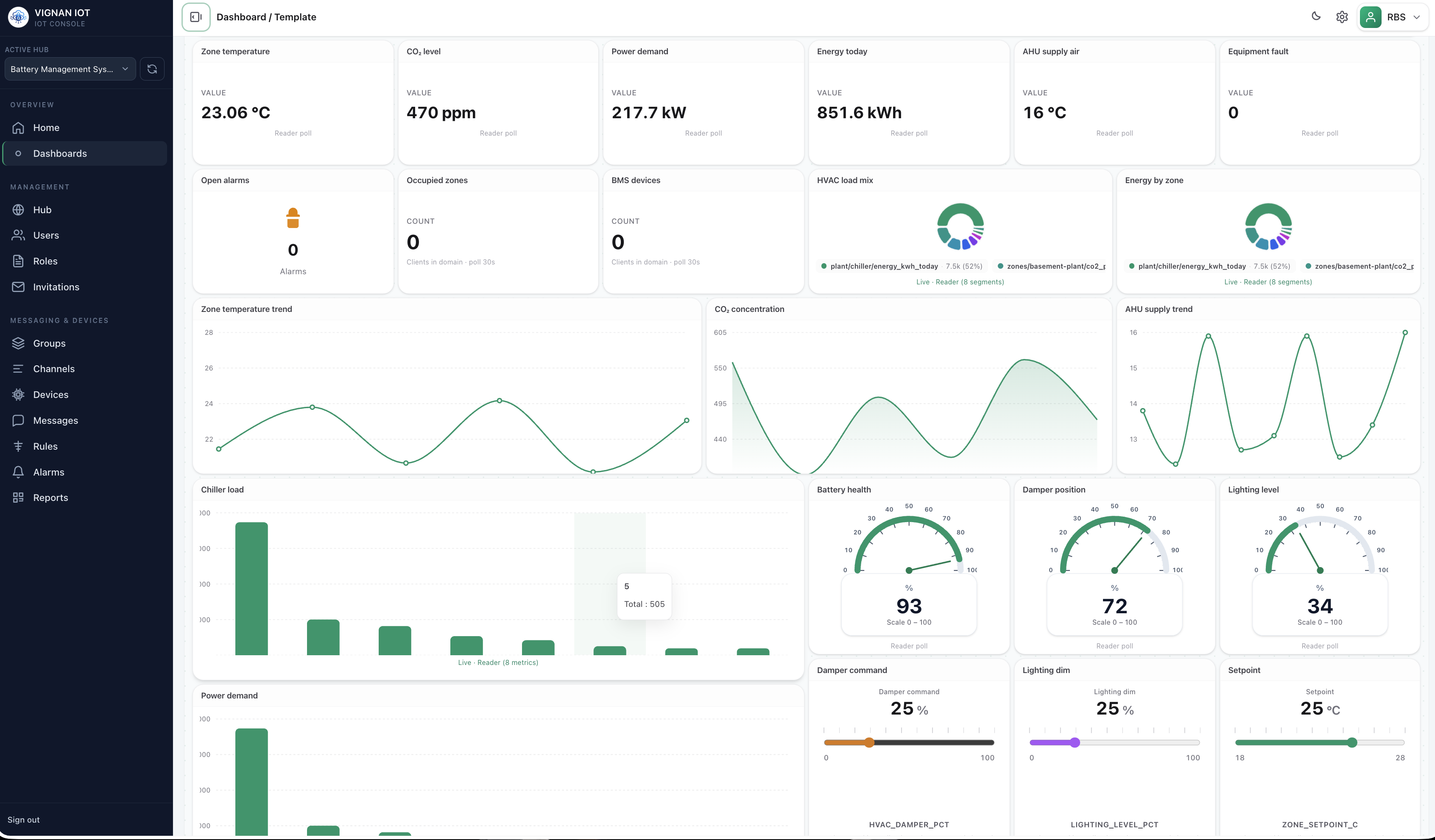
Task: Click the 16 °C AHU supply air value
Action: pos(1044,113)
